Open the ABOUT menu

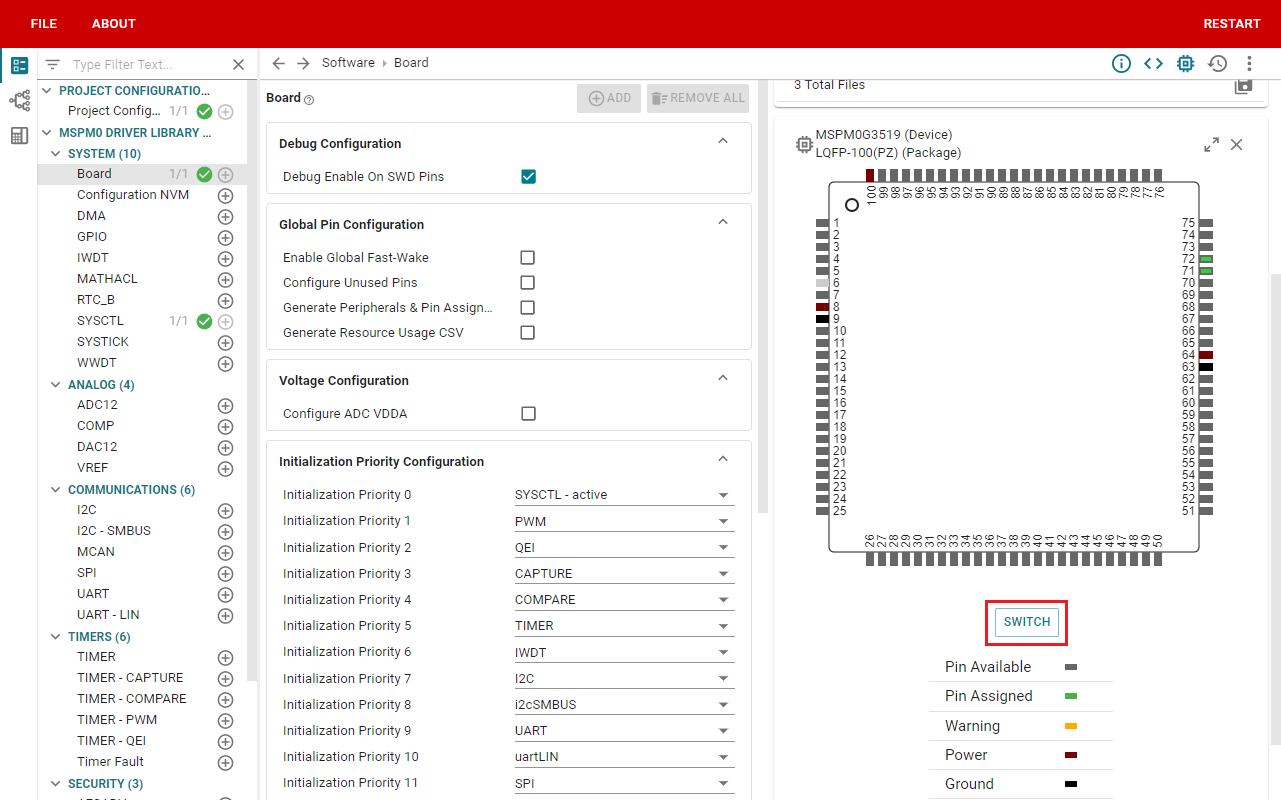coord(114,23)
